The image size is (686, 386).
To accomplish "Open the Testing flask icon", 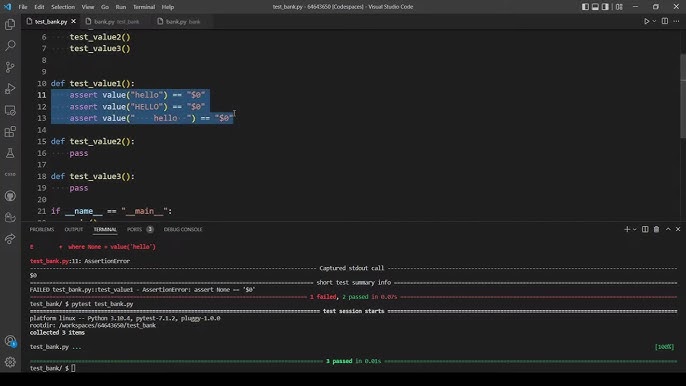I will point(10,153).
